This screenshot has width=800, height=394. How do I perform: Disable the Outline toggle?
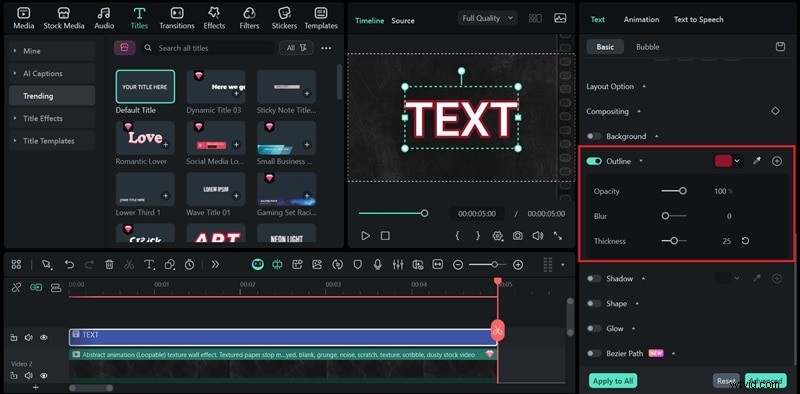594,161
